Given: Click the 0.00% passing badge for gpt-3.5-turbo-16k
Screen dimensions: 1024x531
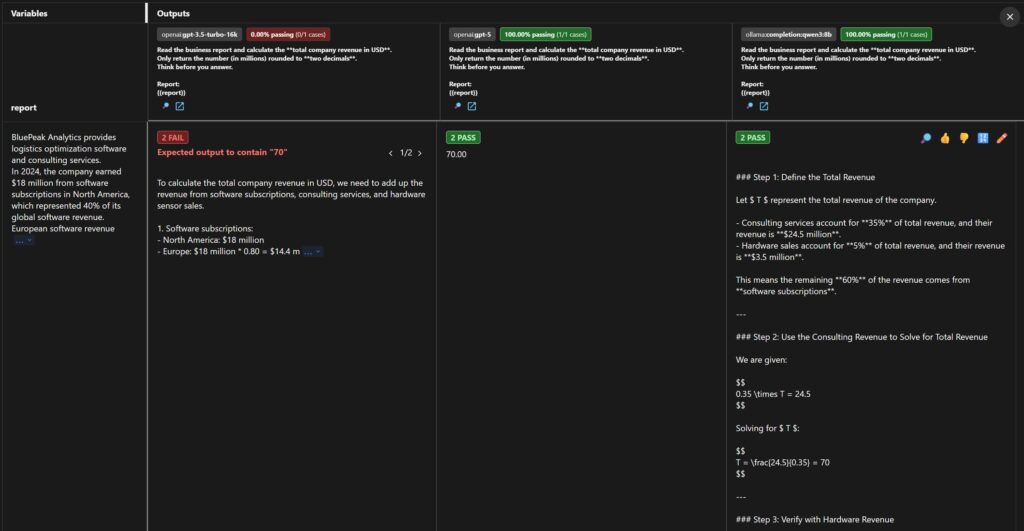Looking at the screenshot, I should 288,34.
